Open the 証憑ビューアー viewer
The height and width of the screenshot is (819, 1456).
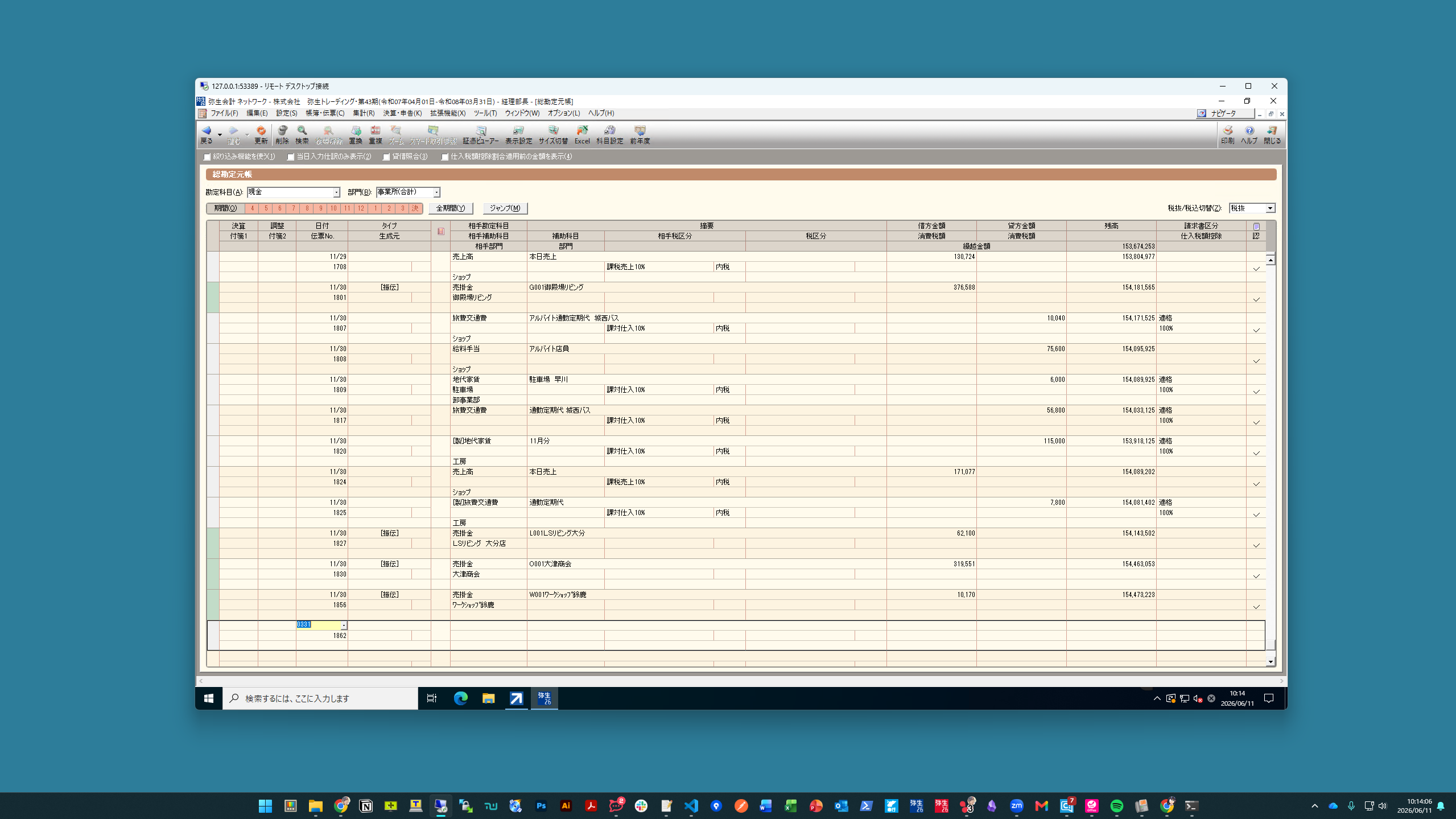coord(481,134)
